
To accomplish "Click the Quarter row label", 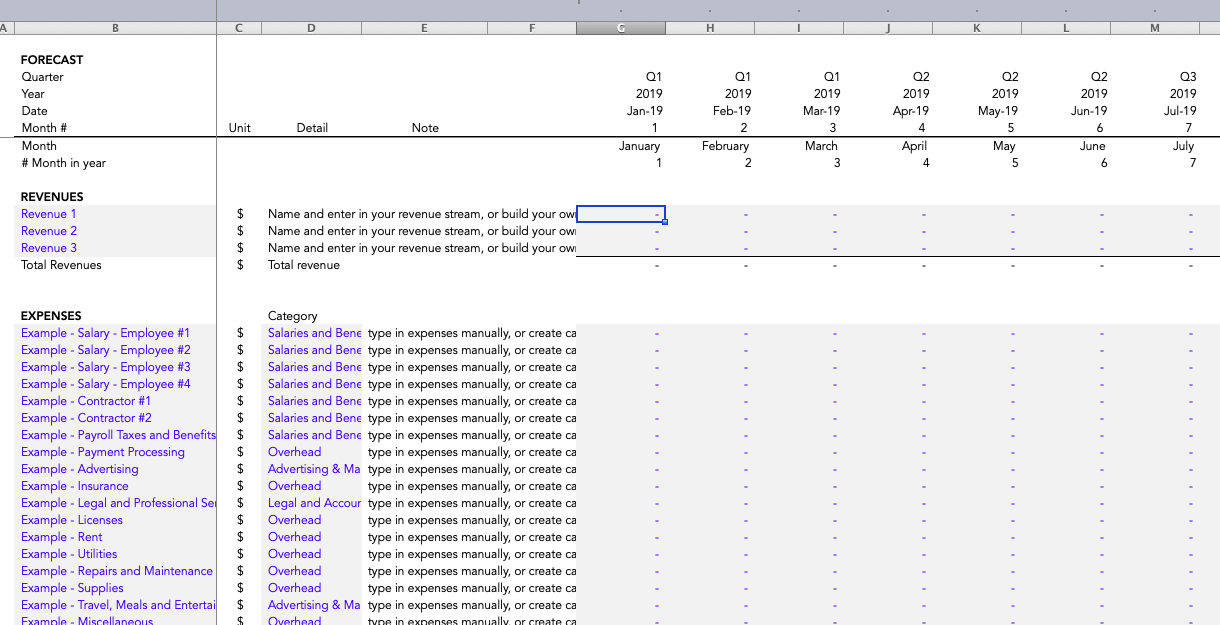I will pyautogui.click(x=42, y=77).
